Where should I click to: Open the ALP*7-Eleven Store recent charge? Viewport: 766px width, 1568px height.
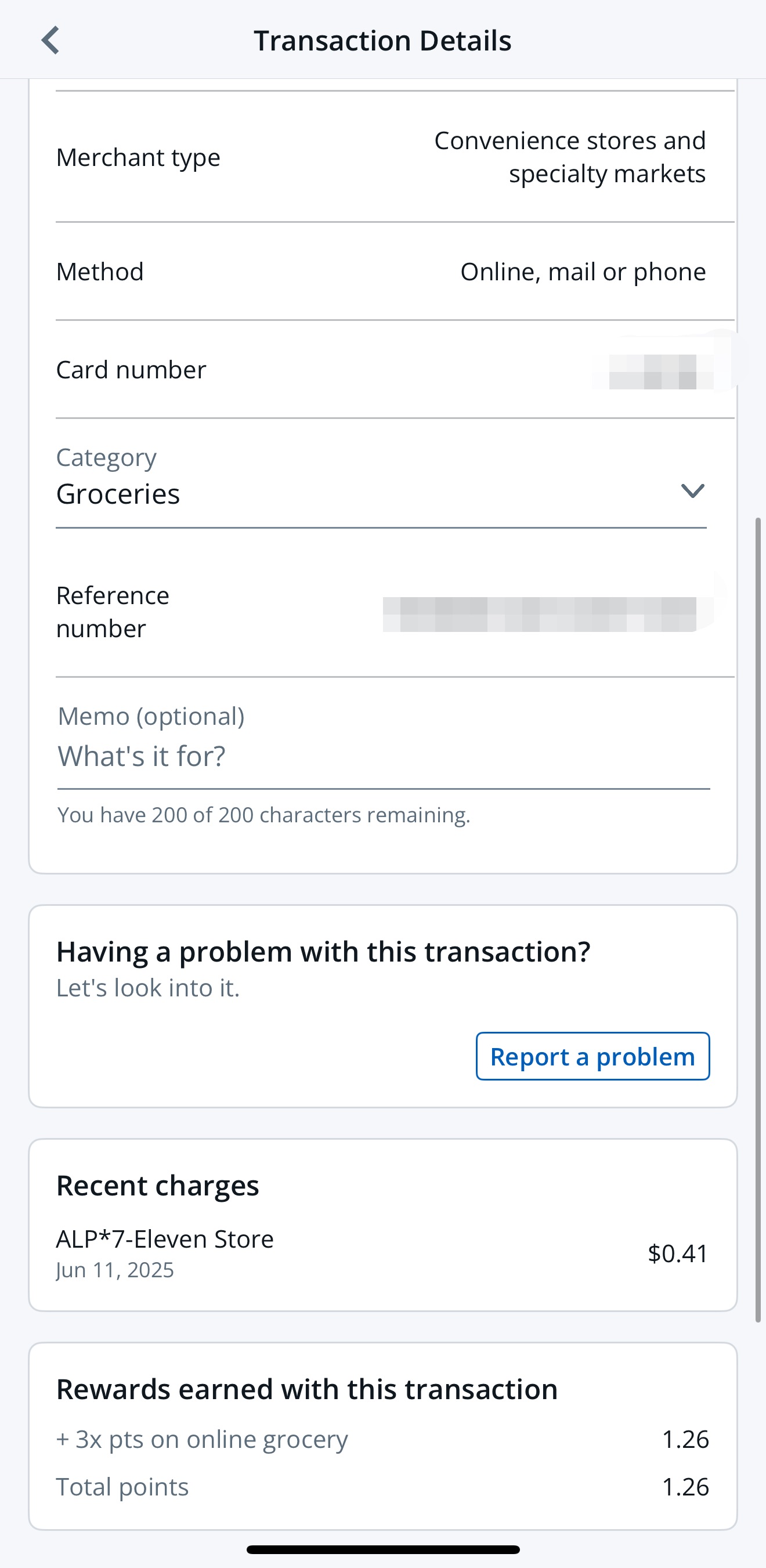(x=382, y=1253)
